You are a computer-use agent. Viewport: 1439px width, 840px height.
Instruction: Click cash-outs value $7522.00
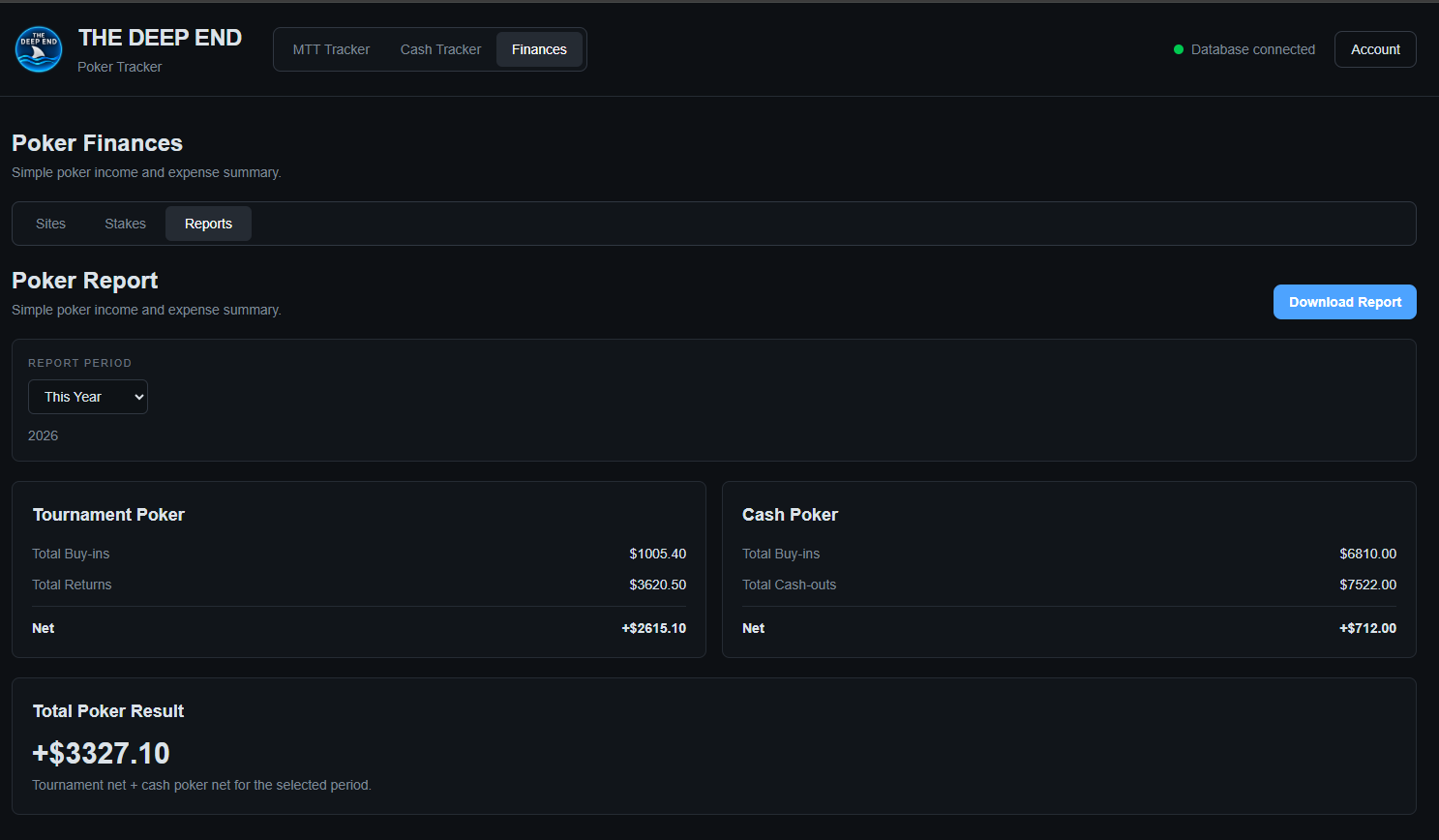pyautogui.click(x=1367, y=585)
